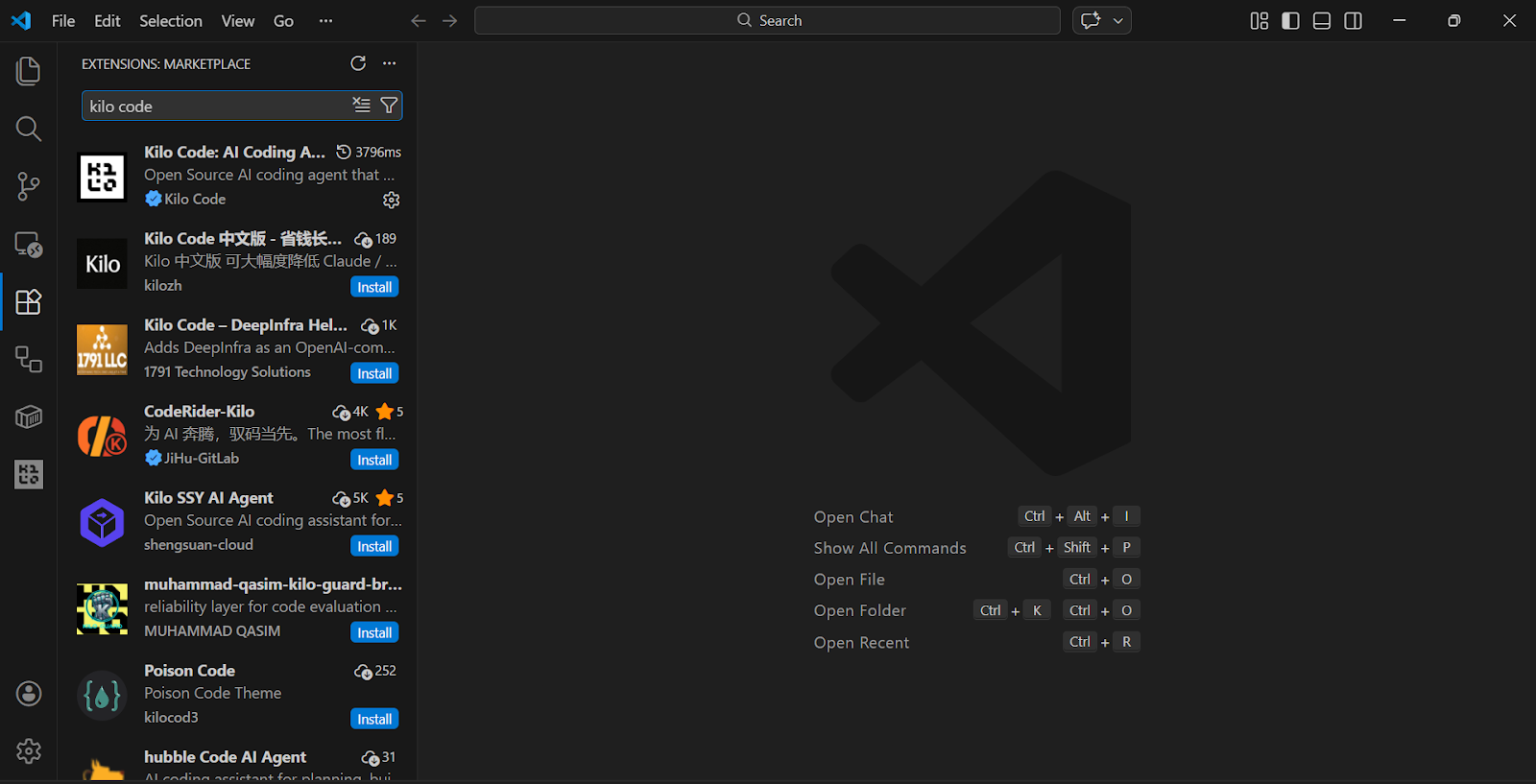Install Poison Code theme extension
Image resolution: width=1536 pixels, height=784 pixels.
[374, 719]
